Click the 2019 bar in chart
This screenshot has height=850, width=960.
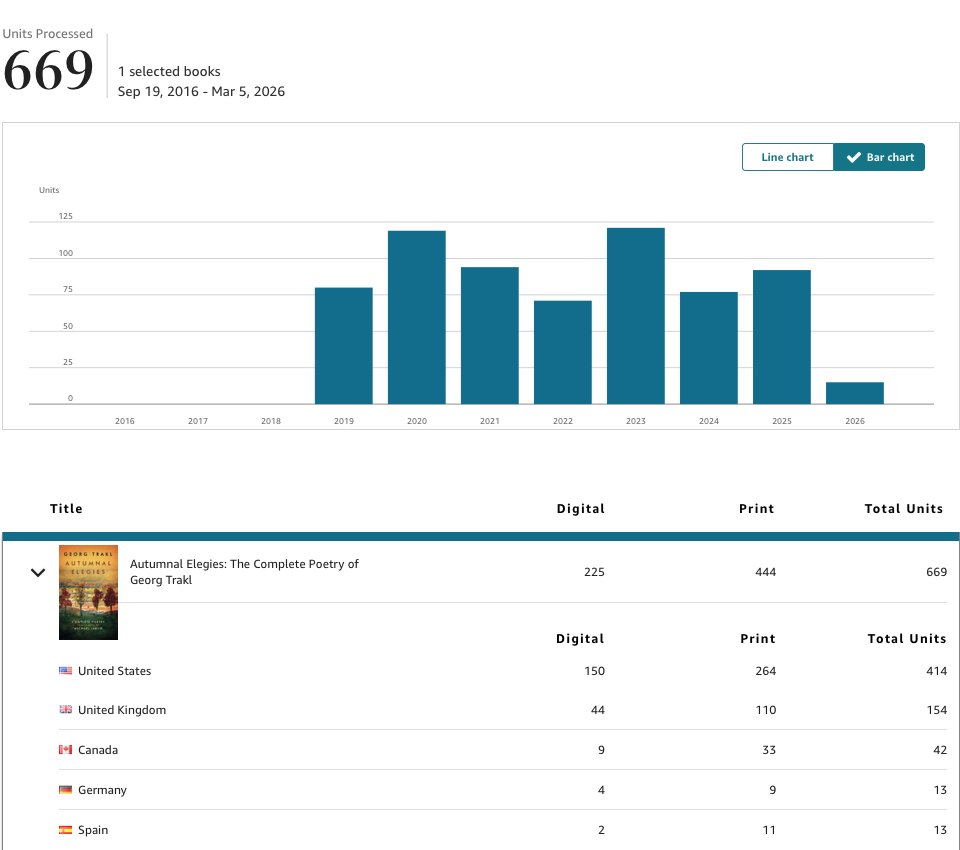point(343,346)
